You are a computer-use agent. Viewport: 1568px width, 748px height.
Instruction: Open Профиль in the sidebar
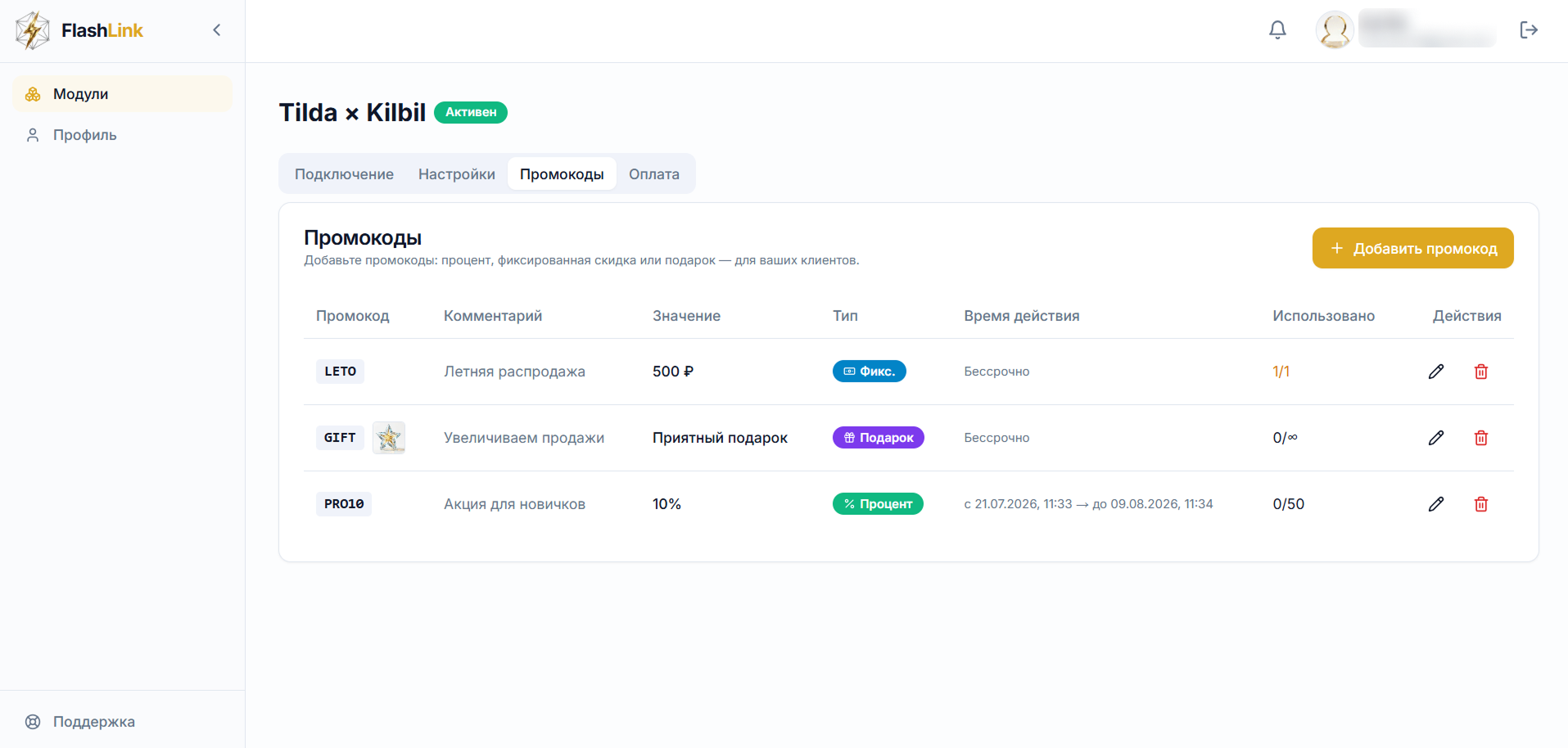(123, 135)
